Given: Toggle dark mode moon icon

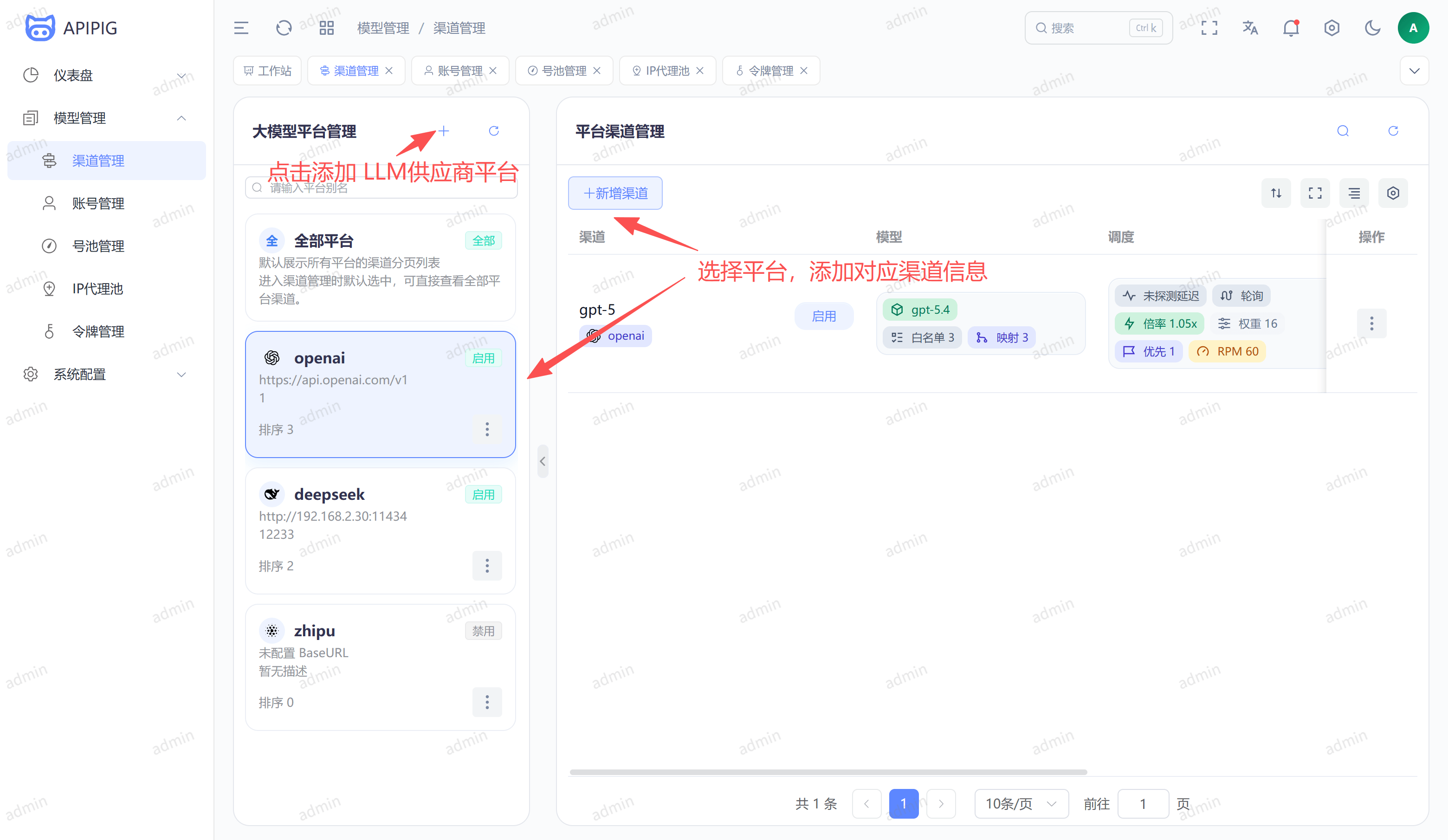Looking at the screenshot, I should (x=1372, y=27).
